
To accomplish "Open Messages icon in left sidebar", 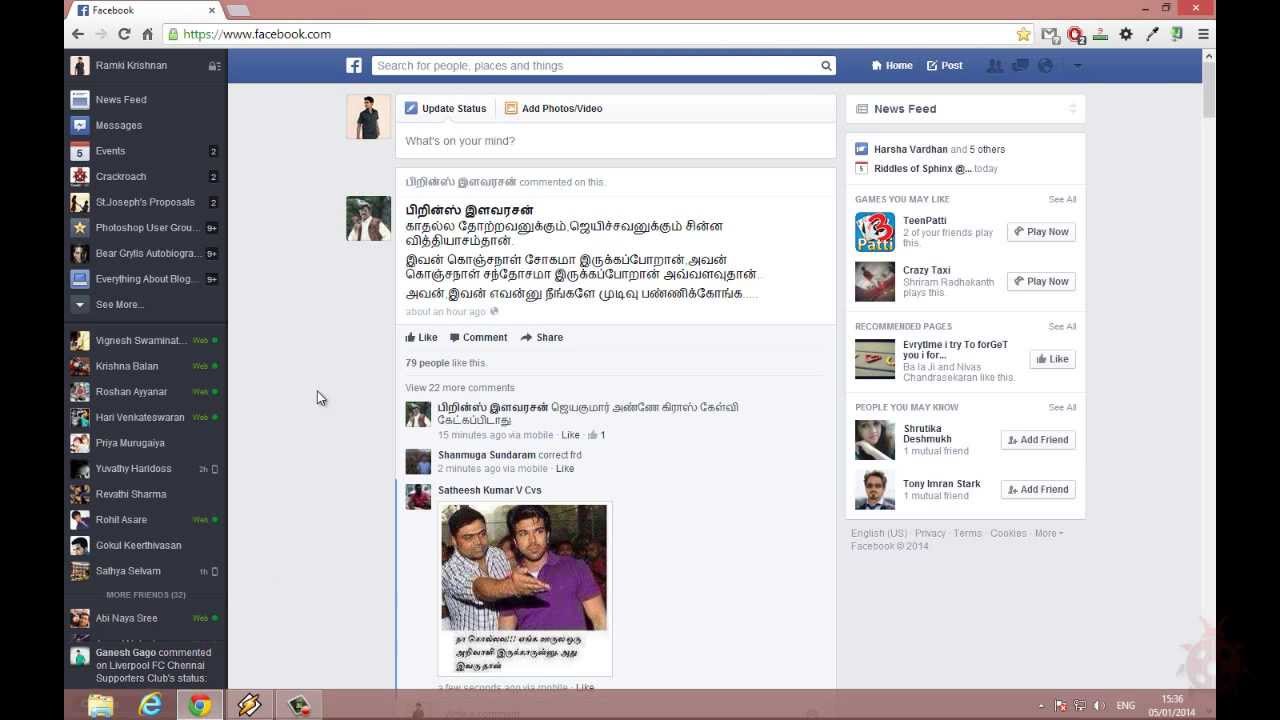I will (80, 125).
